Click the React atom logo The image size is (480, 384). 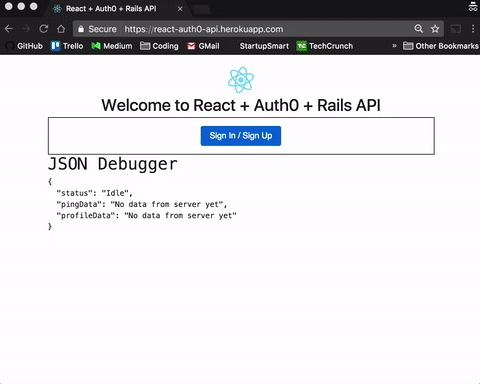(241, 80)
